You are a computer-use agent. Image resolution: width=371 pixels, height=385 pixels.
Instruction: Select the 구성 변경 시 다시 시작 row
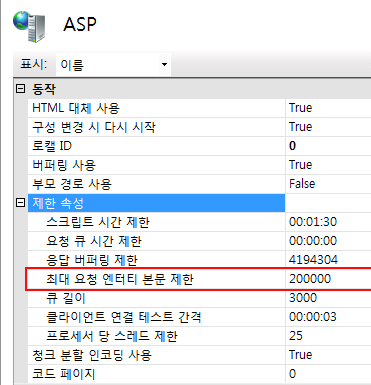pyautogui.click(x=199, y=127)
